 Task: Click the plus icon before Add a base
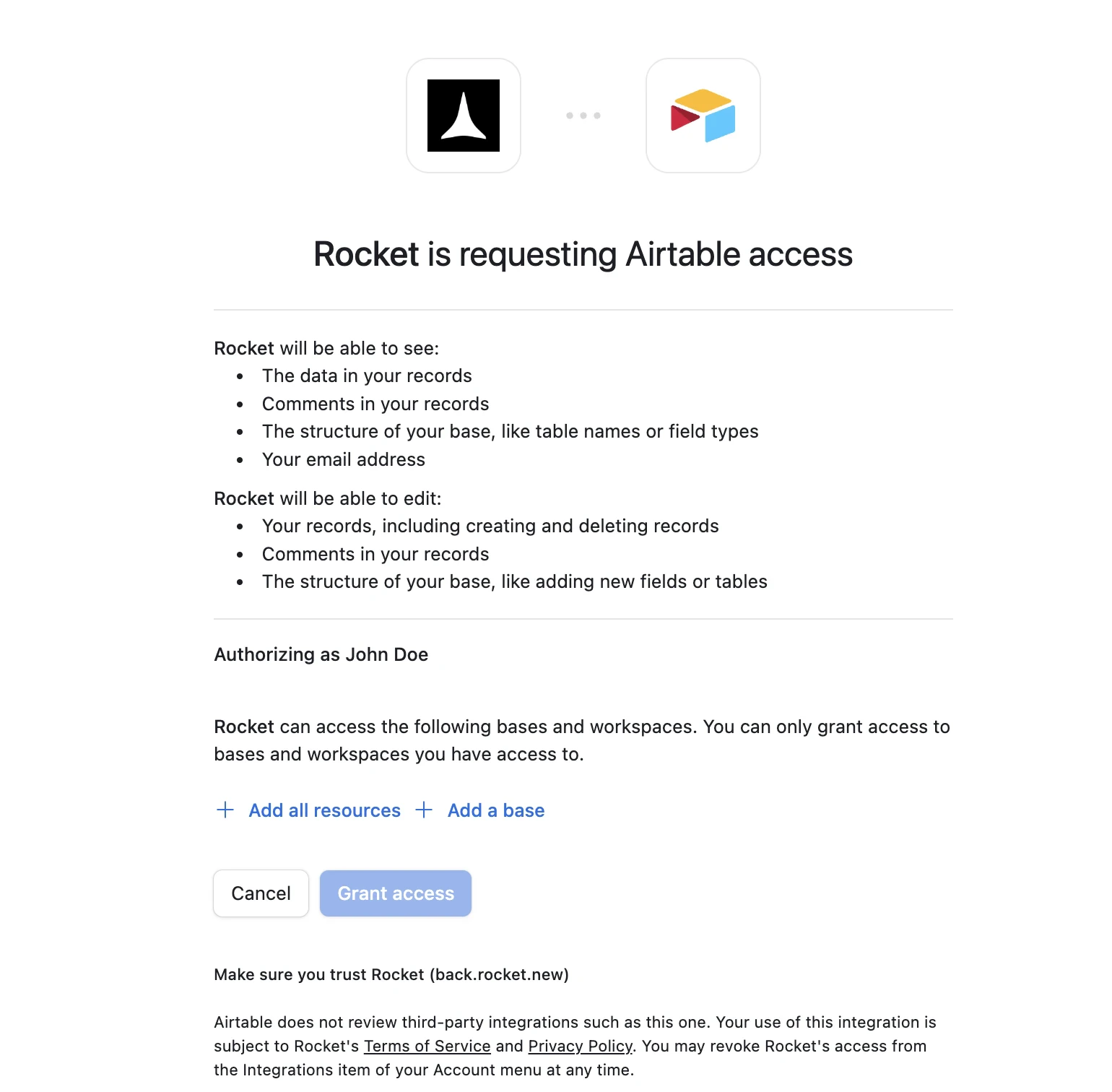[x=424, y=810]
